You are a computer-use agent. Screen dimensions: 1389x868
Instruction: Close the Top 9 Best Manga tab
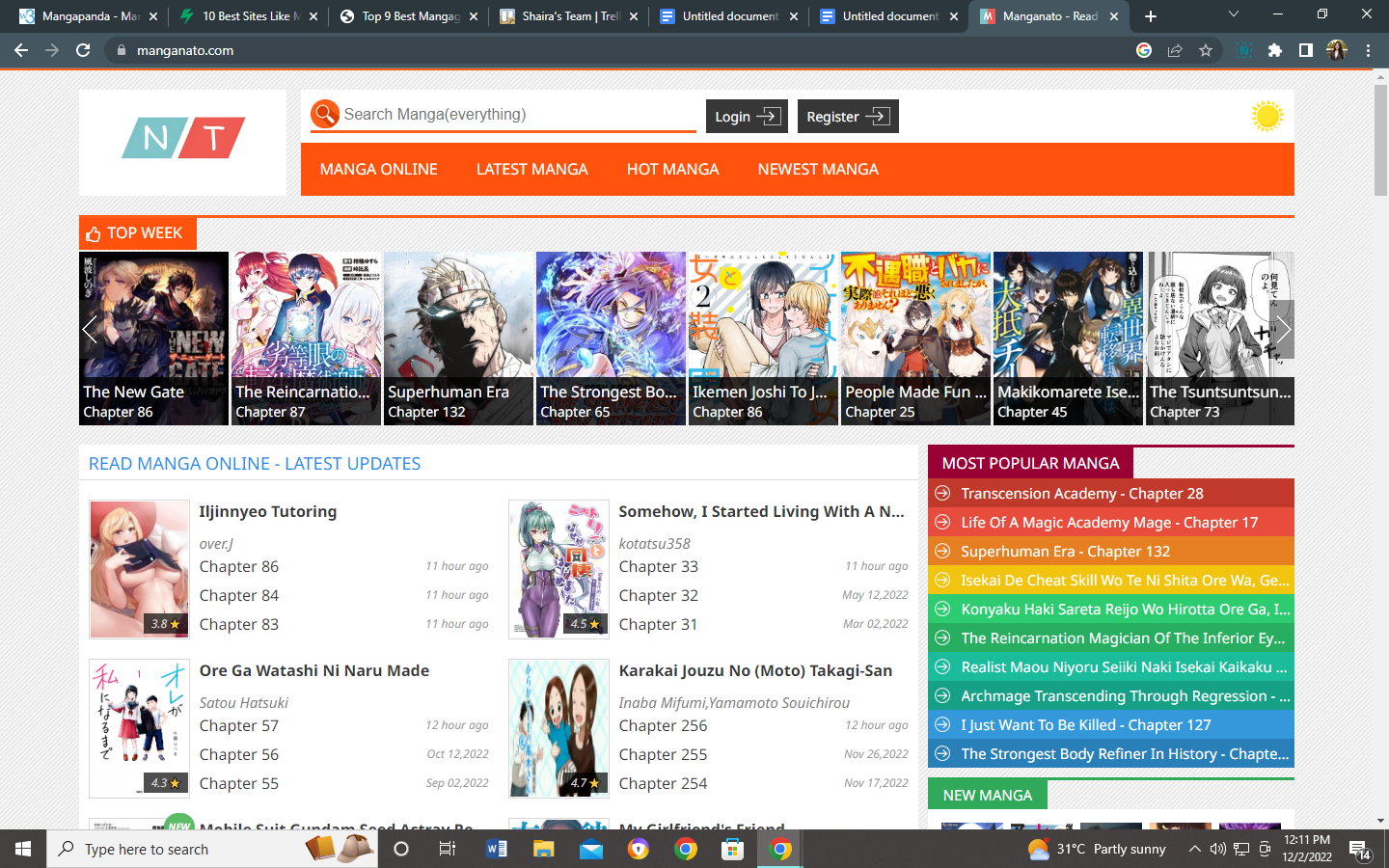[474, 16]
